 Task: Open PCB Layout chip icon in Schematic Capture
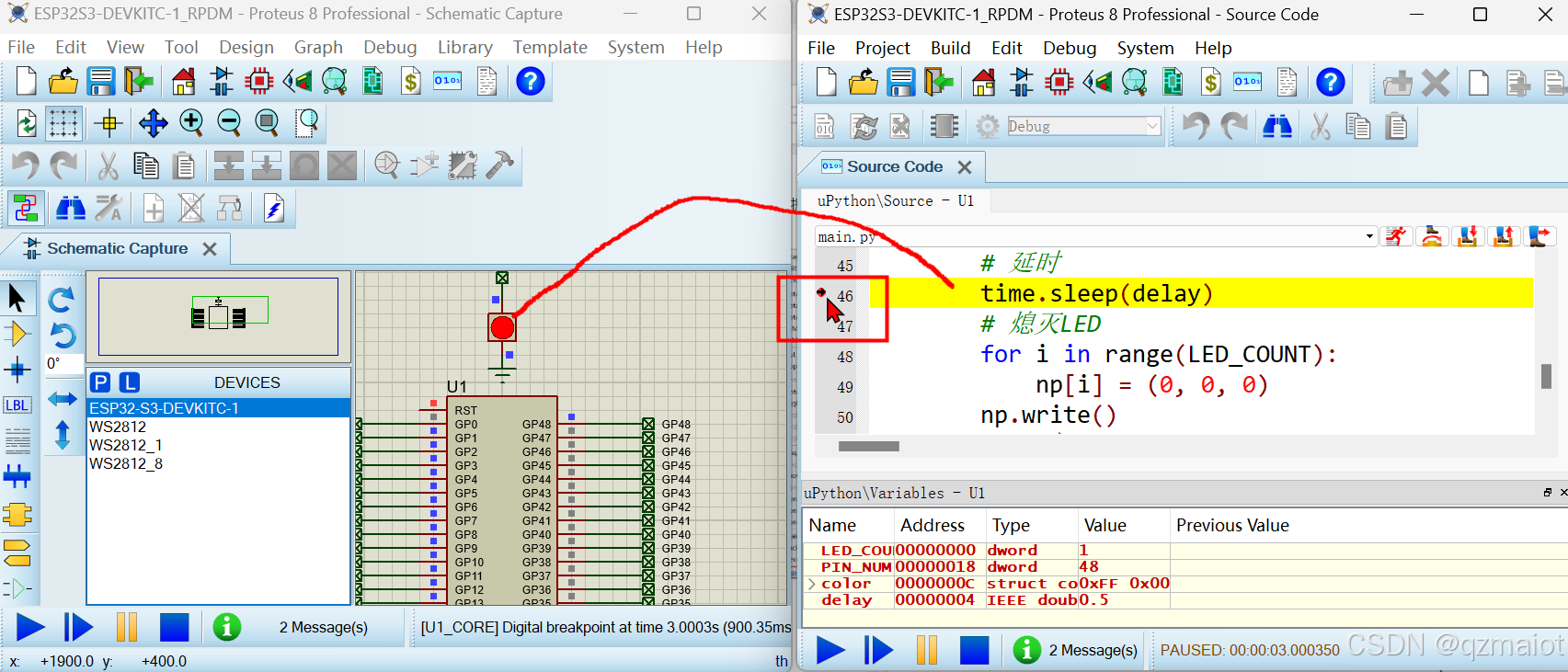(259, 82)
